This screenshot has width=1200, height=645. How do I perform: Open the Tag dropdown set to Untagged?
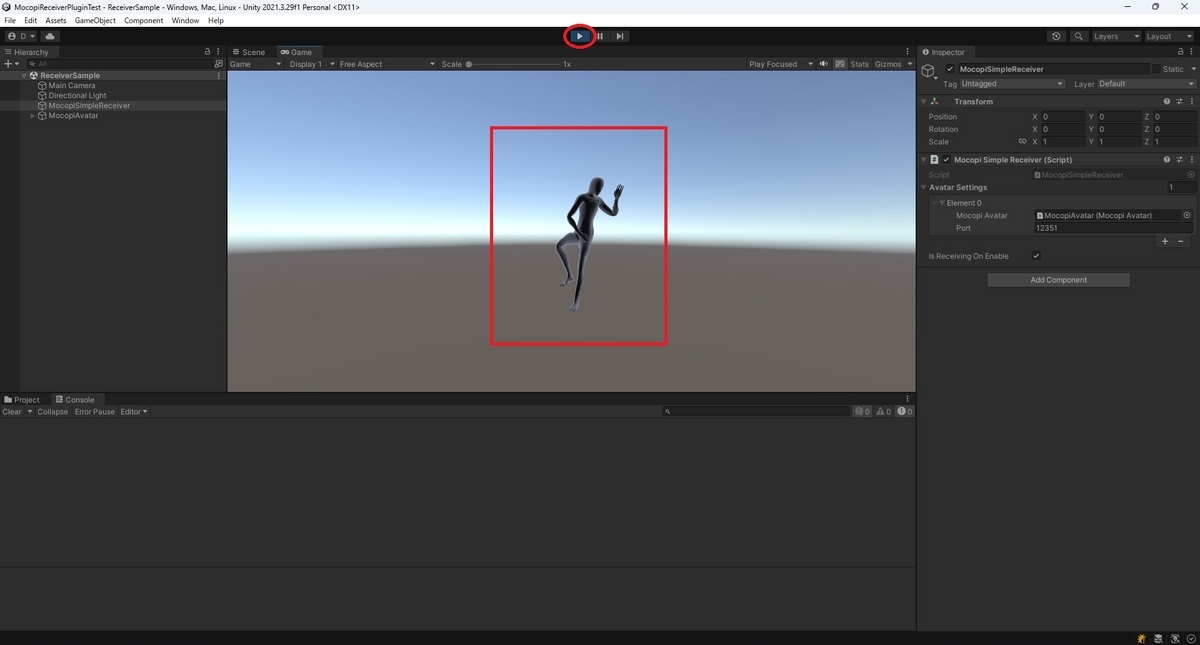point(1012,84)
